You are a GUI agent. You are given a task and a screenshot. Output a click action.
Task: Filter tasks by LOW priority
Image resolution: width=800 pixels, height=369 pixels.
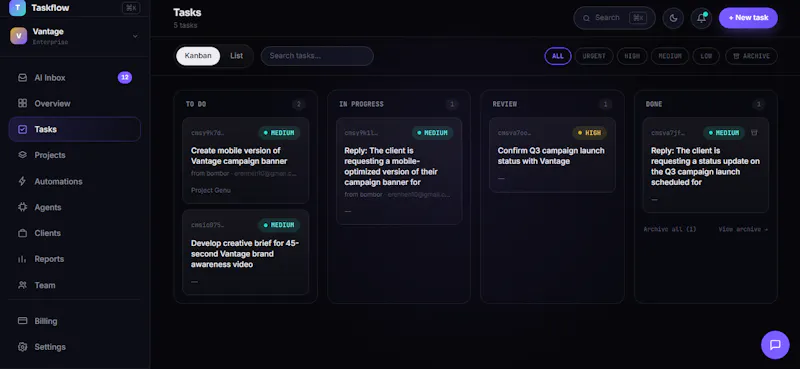click(x=706, y=56)
